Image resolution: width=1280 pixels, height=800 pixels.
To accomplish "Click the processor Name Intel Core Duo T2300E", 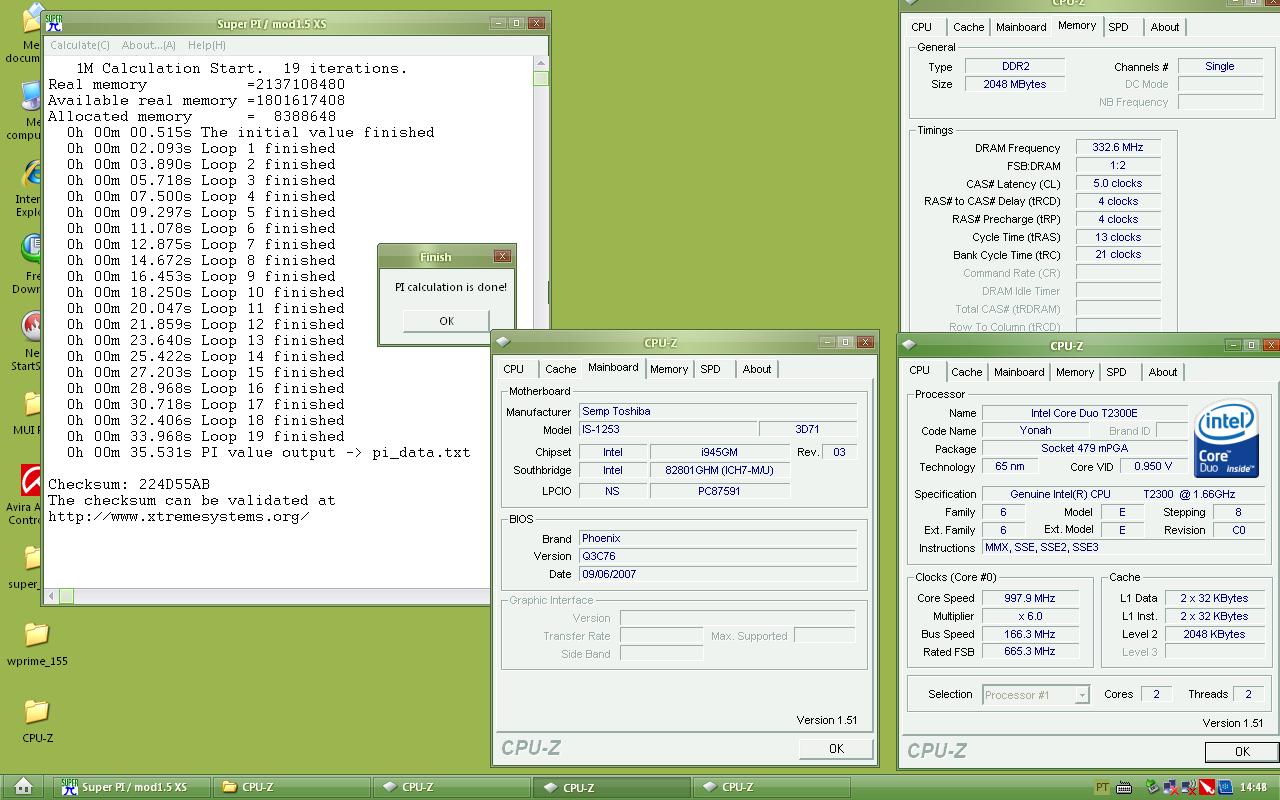I will pyautogui.click(x=1084, y=413).
